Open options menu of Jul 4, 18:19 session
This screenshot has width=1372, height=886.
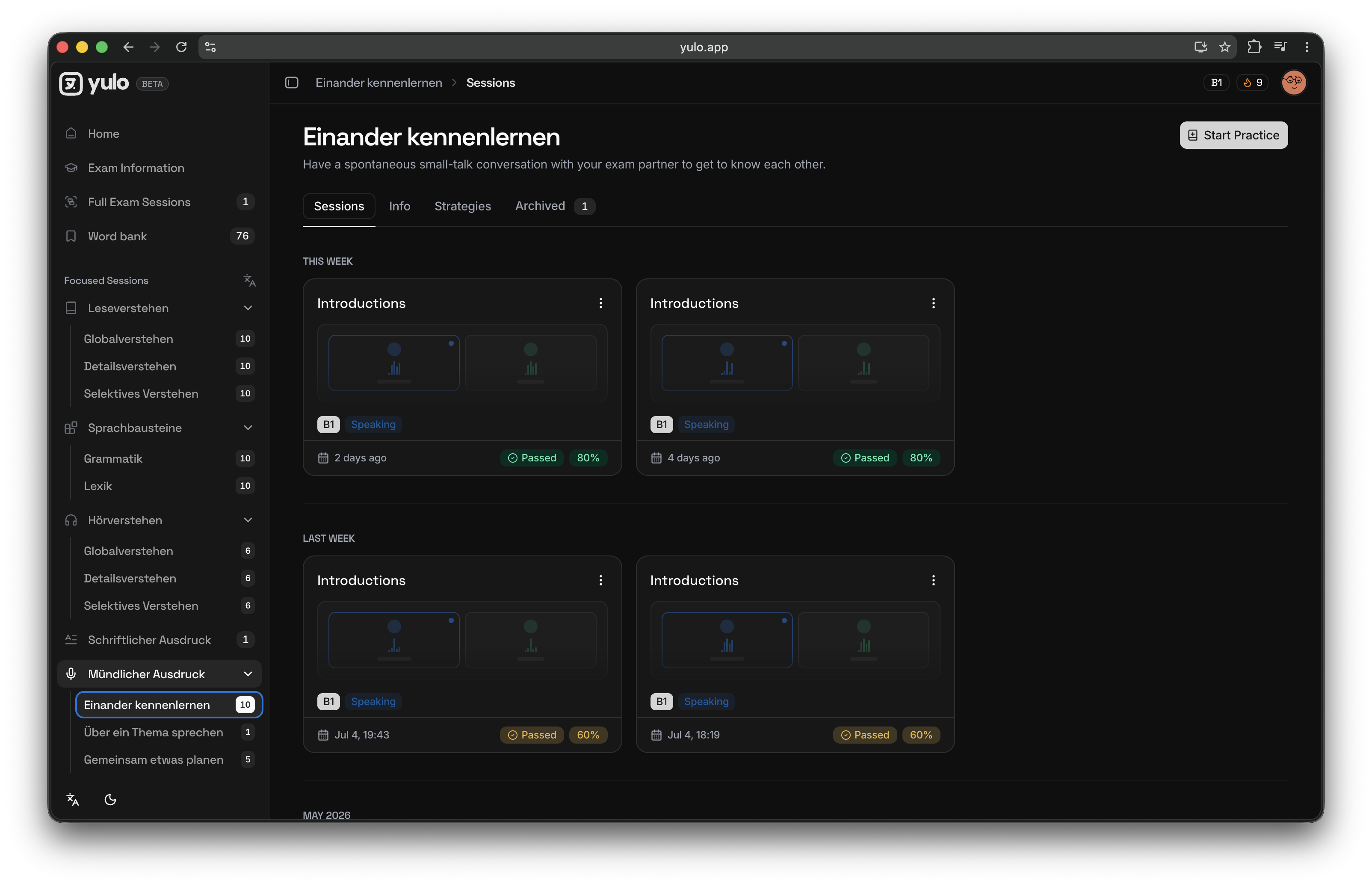pyautogui.click(x=933, y=580)
